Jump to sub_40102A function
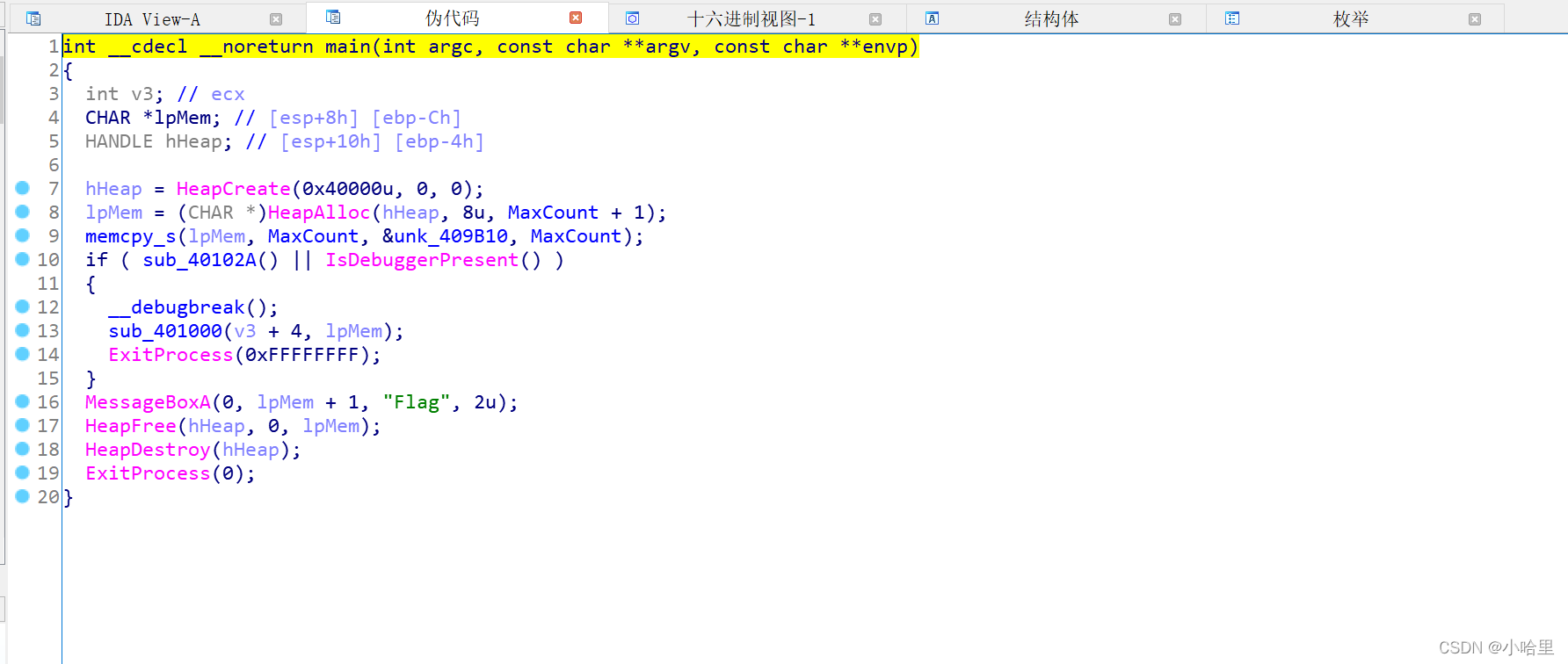1568x664 pixels. (x=200, y=260)
